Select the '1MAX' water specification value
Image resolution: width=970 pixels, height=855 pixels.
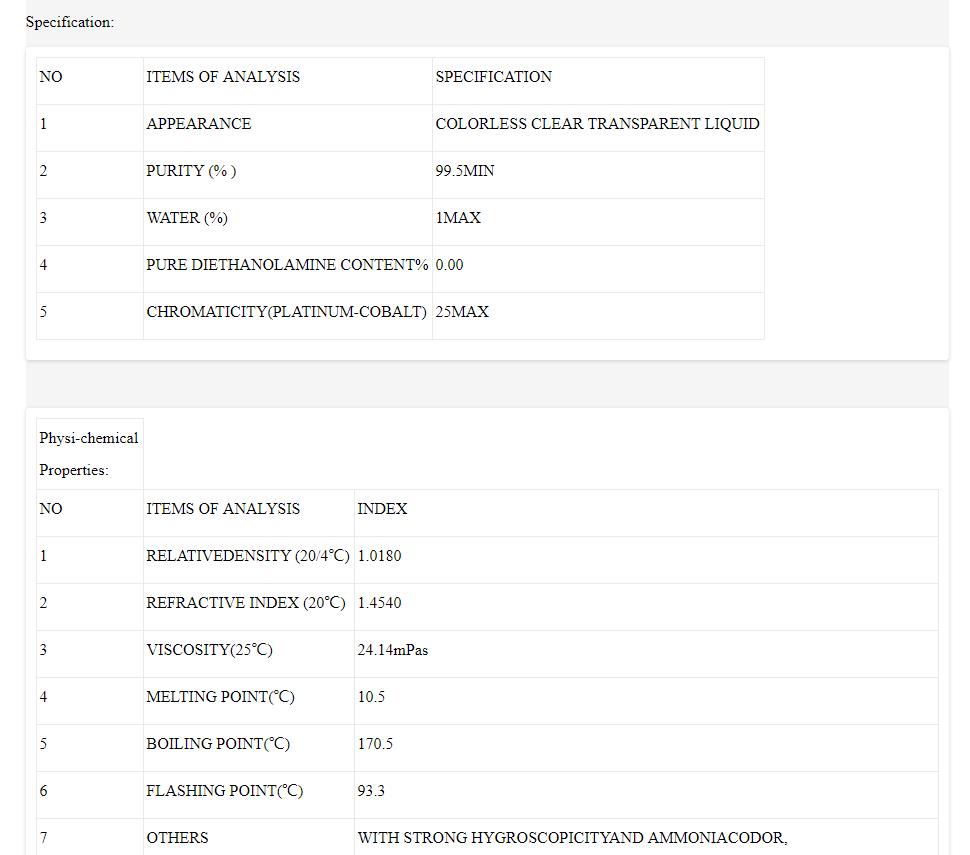[x=458, y=218]
